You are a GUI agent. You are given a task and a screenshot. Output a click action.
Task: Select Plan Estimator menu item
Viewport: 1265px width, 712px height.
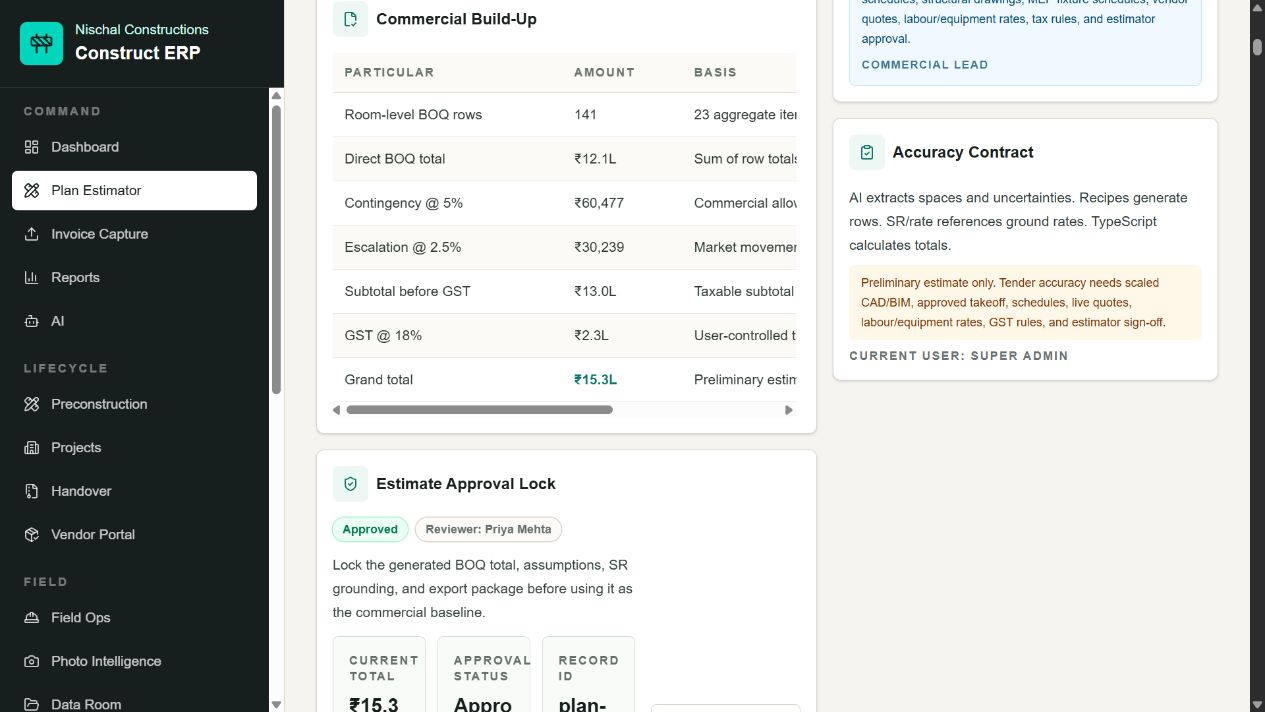point(134,190)
